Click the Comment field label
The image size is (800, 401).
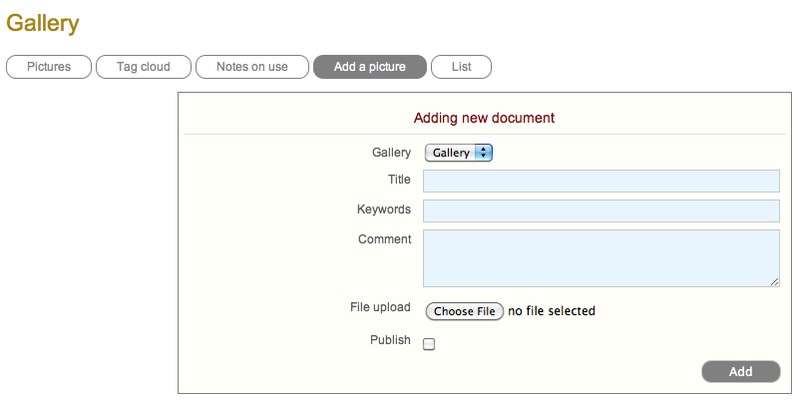(385, 240)
